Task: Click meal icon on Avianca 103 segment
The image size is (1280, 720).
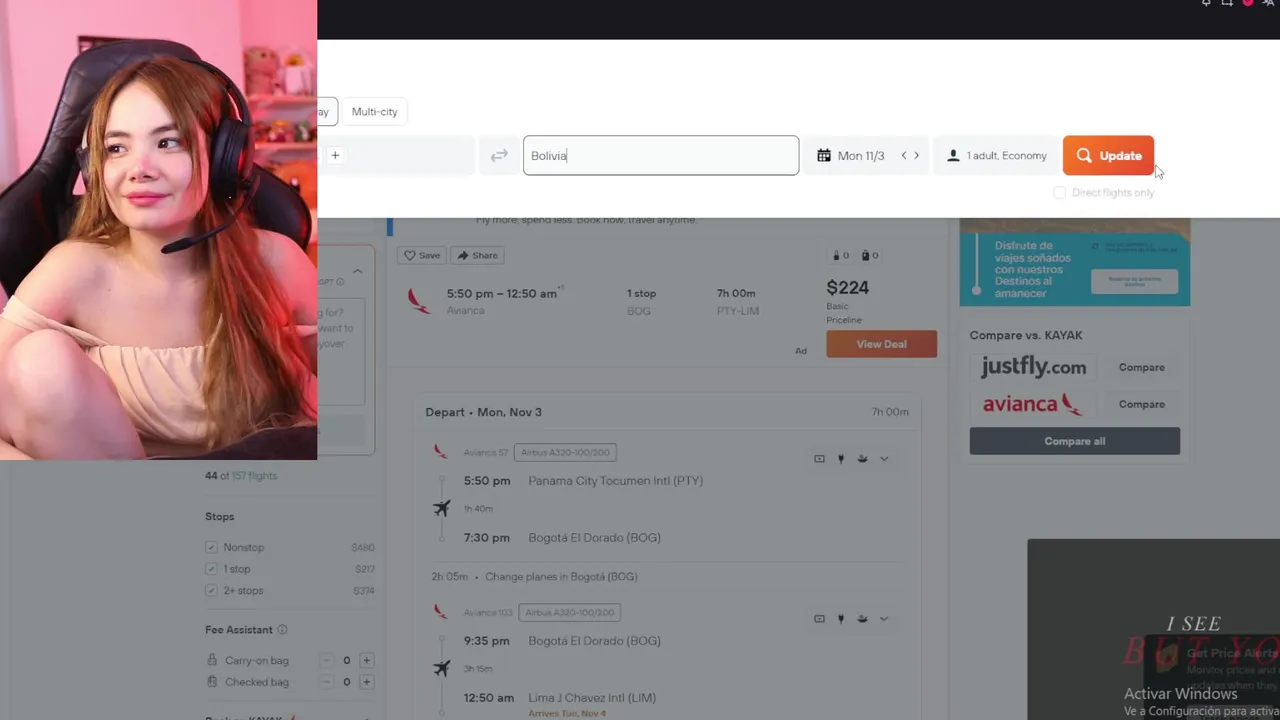Action: pyautogui.click(x=862, y=619)
